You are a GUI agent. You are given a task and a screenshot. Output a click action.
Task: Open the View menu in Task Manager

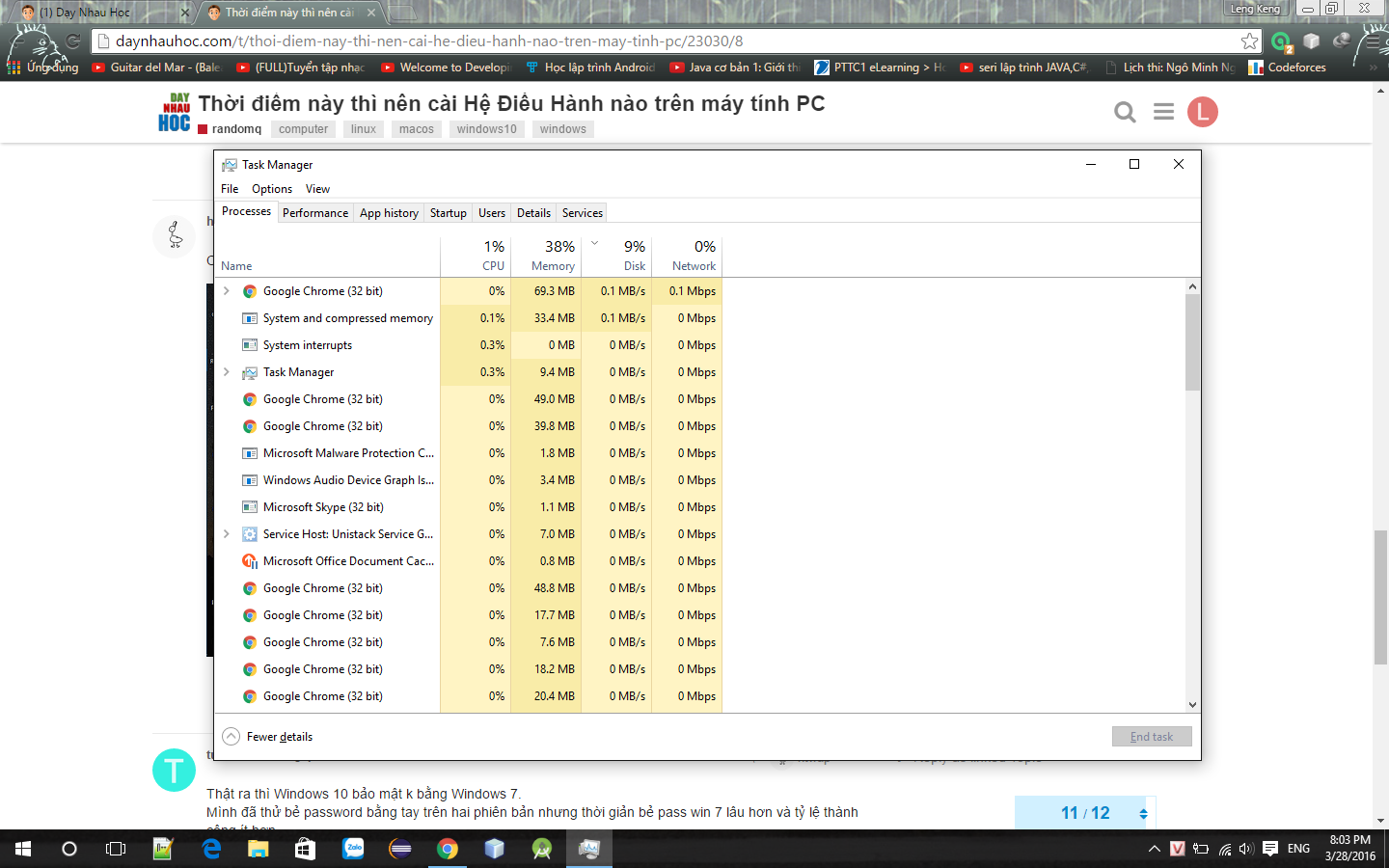click(x=317, y=189)
